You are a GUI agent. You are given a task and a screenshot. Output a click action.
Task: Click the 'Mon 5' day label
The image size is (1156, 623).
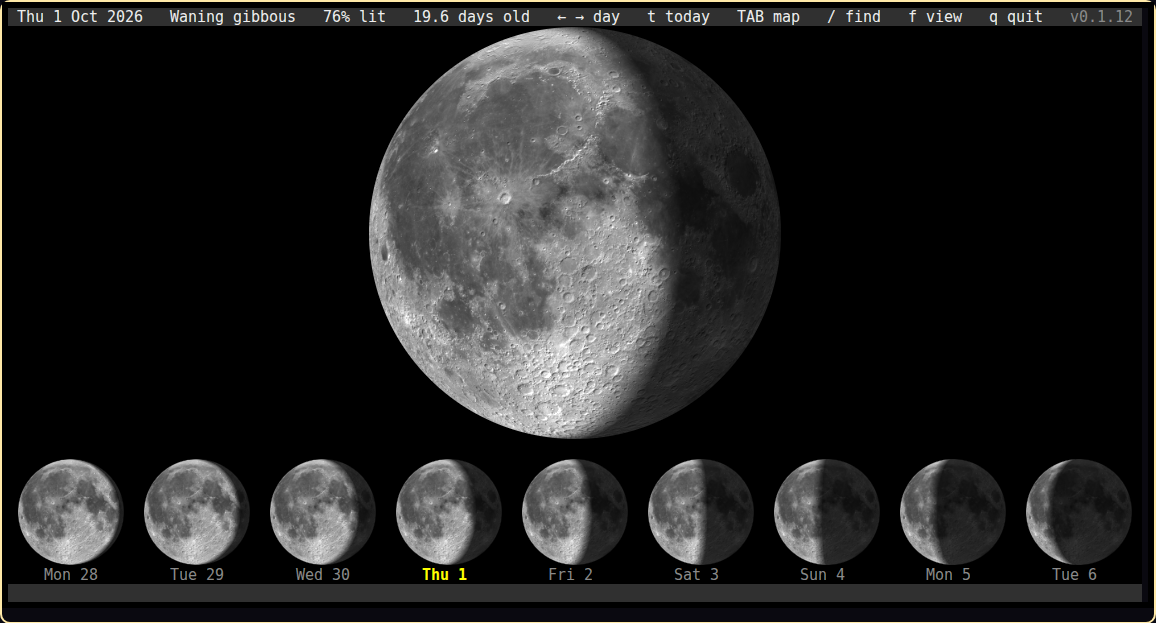pyautogui.click(x=948, y=574)
